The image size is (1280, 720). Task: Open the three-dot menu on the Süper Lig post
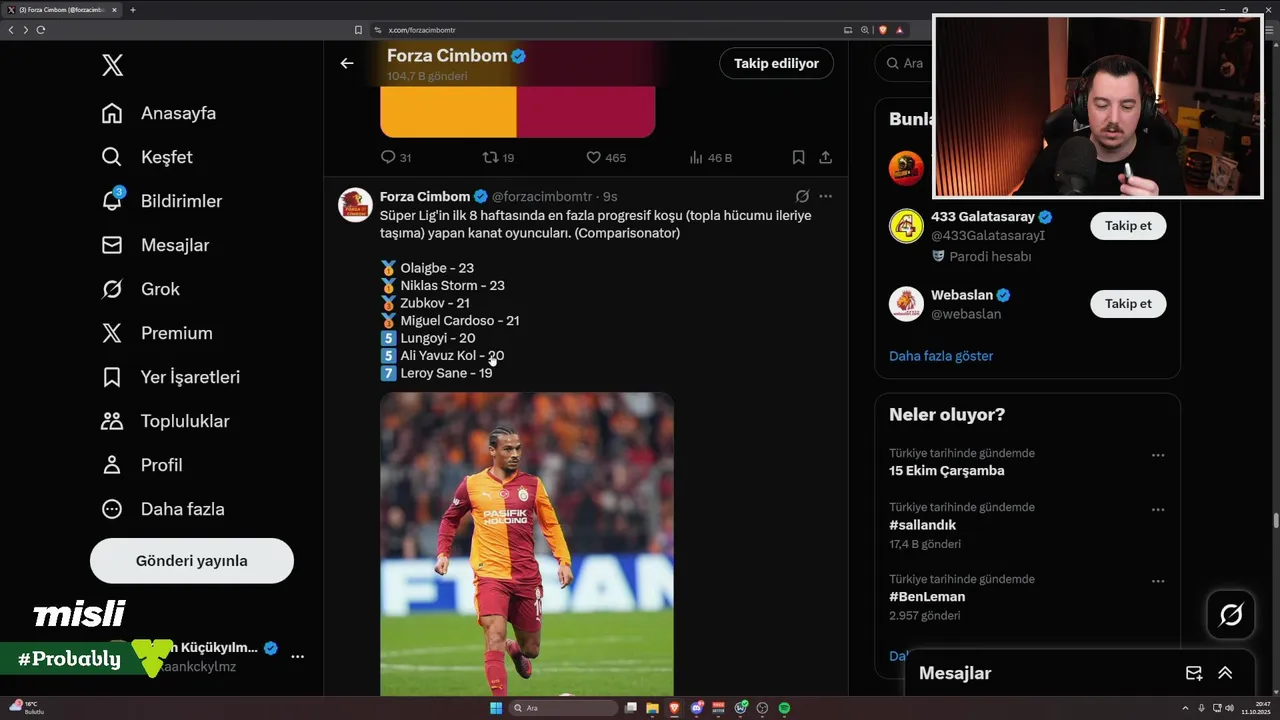[825, 197]
